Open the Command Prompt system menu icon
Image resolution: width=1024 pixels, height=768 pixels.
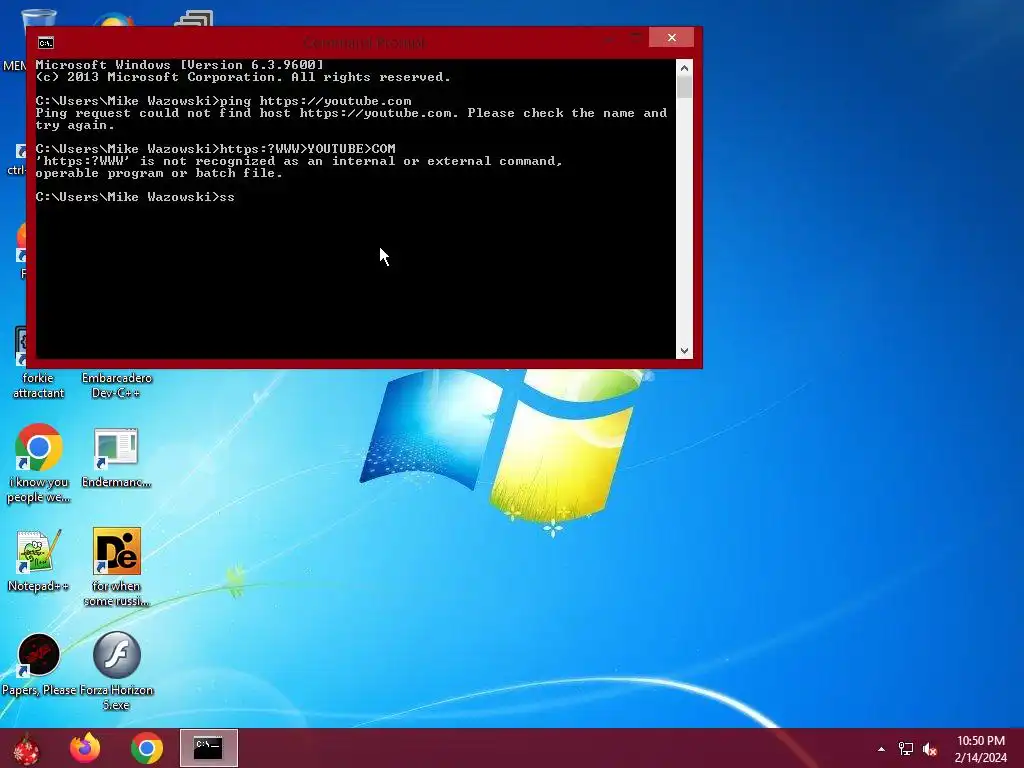point(46,43)
